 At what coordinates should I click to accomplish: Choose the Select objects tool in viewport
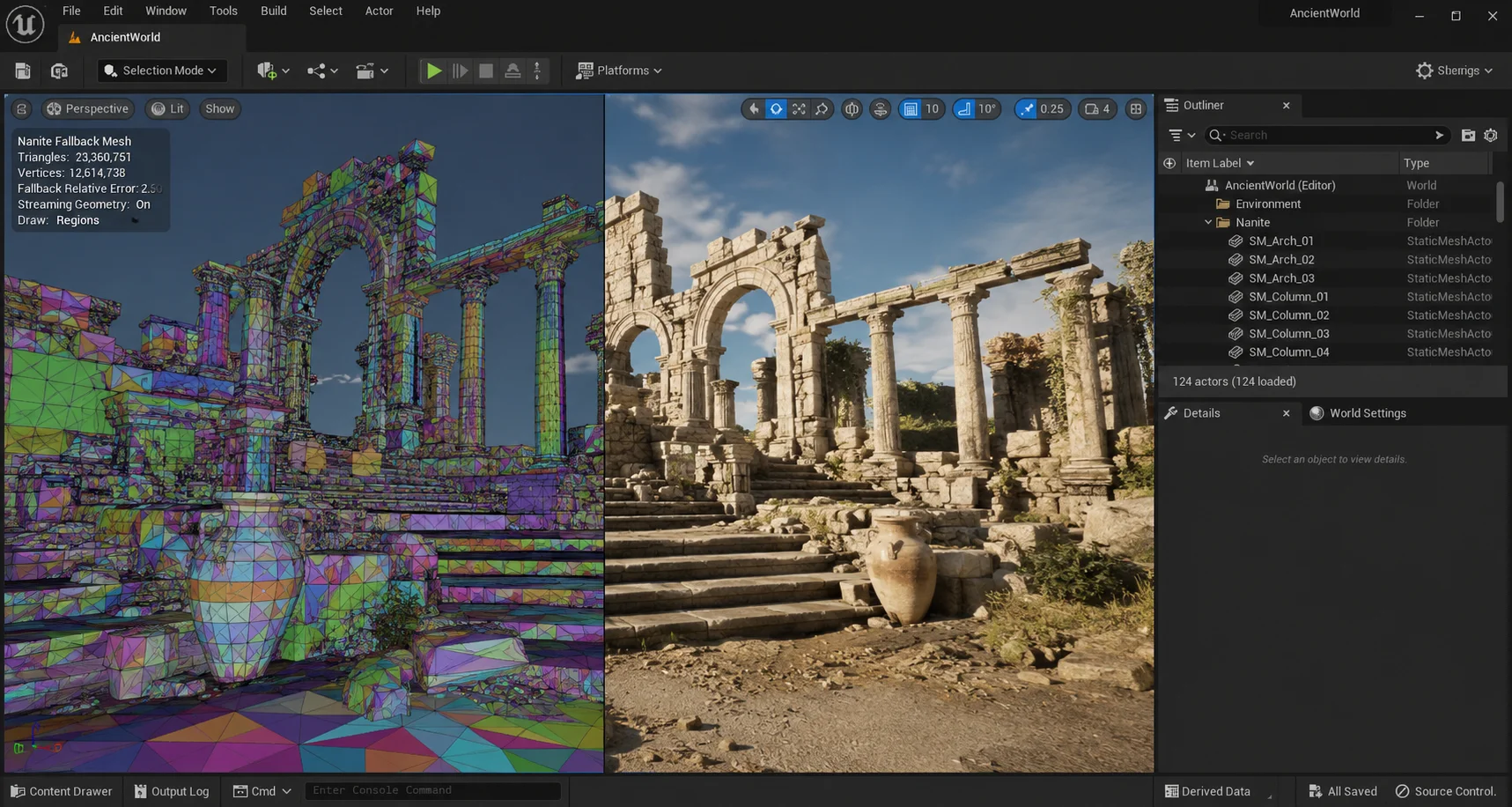[x=753, y=108]
